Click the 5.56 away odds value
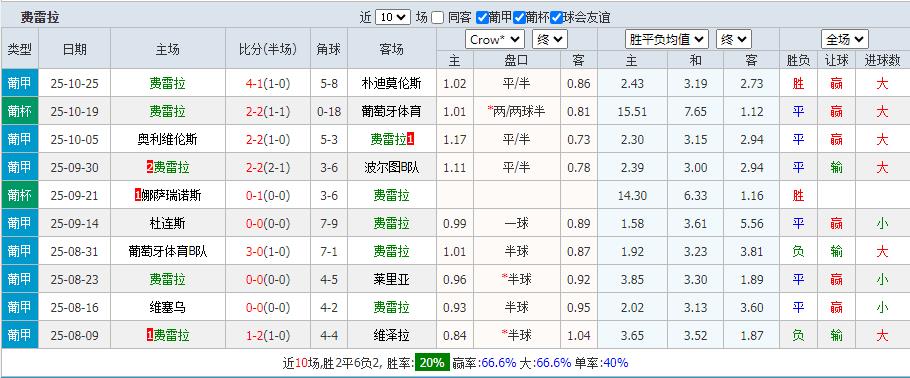910x378 pixels. [752, 223]
